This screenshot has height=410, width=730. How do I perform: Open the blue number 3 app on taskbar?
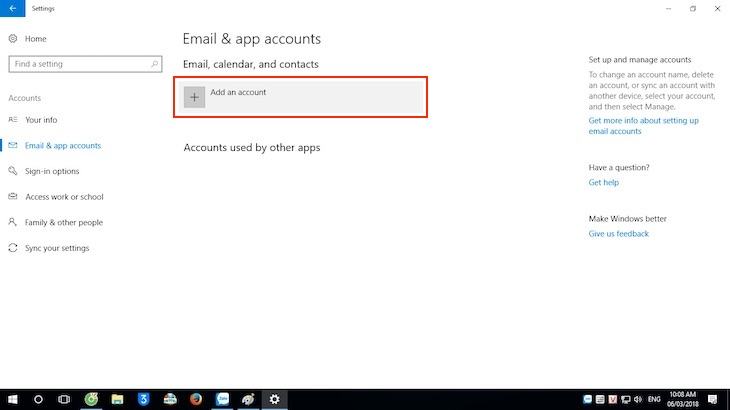(143, 399)
